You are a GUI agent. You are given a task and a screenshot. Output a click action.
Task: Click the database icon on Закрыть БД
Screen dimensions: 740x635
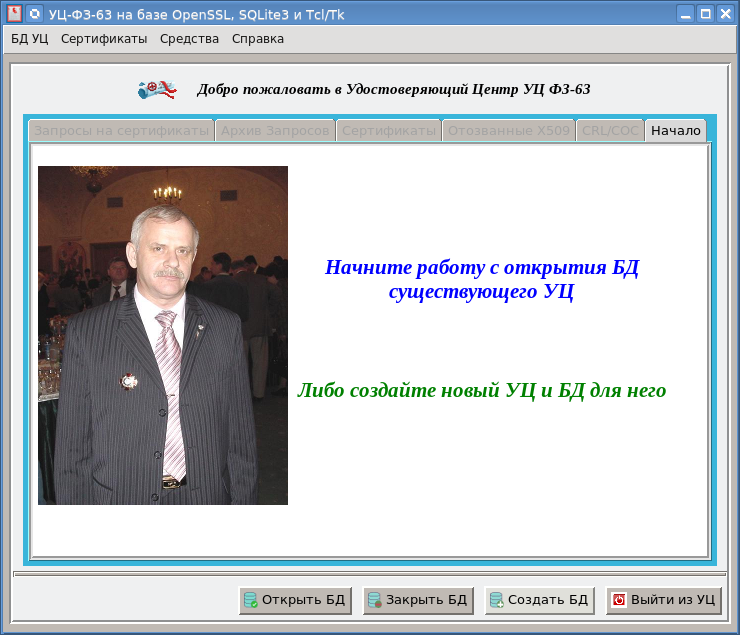point(375,600)
